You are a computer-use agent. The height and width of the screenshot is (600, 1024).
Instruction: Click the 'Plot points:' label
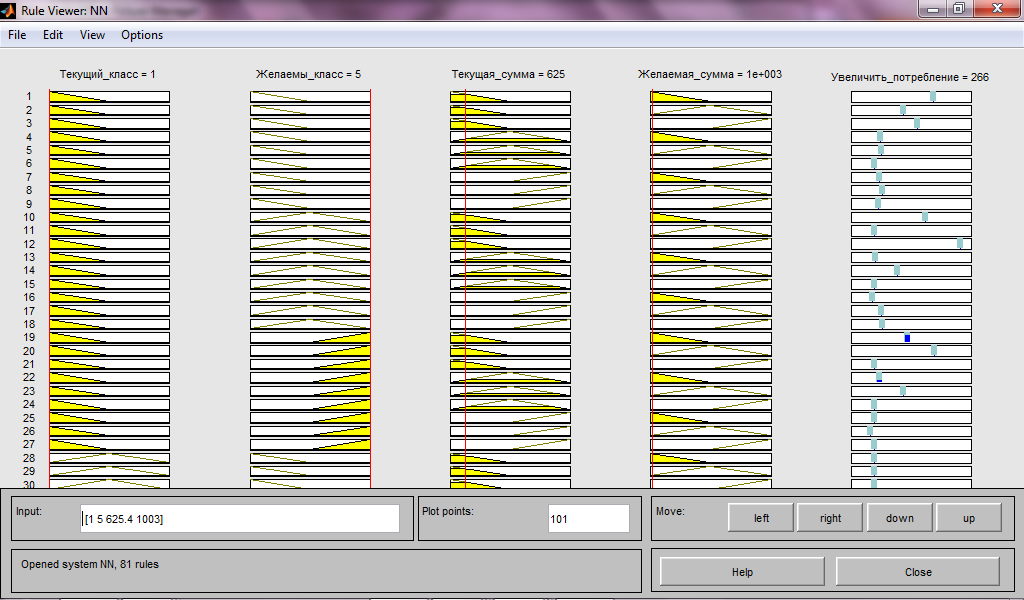(448, 511)
